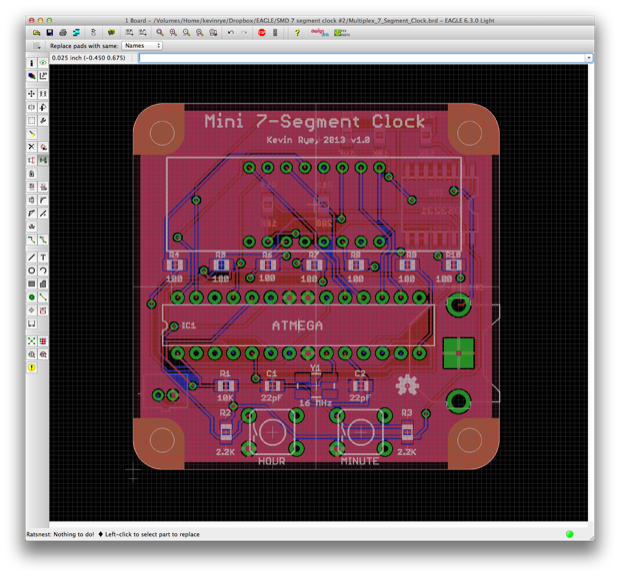620x576 pixels.
Task: Open the yellow Errors icon
Action: pyautogui.click(x=32, y=368)
